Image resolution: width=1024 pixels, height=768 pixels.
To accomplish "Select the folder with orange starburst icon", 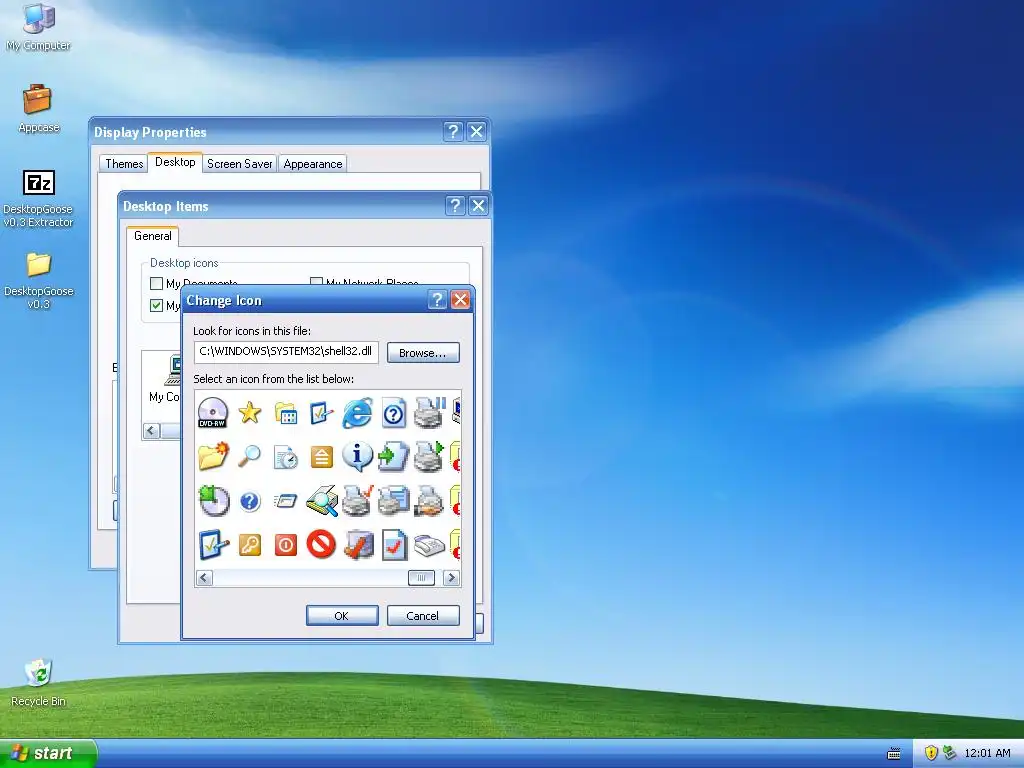I will [x=212, y=456].
